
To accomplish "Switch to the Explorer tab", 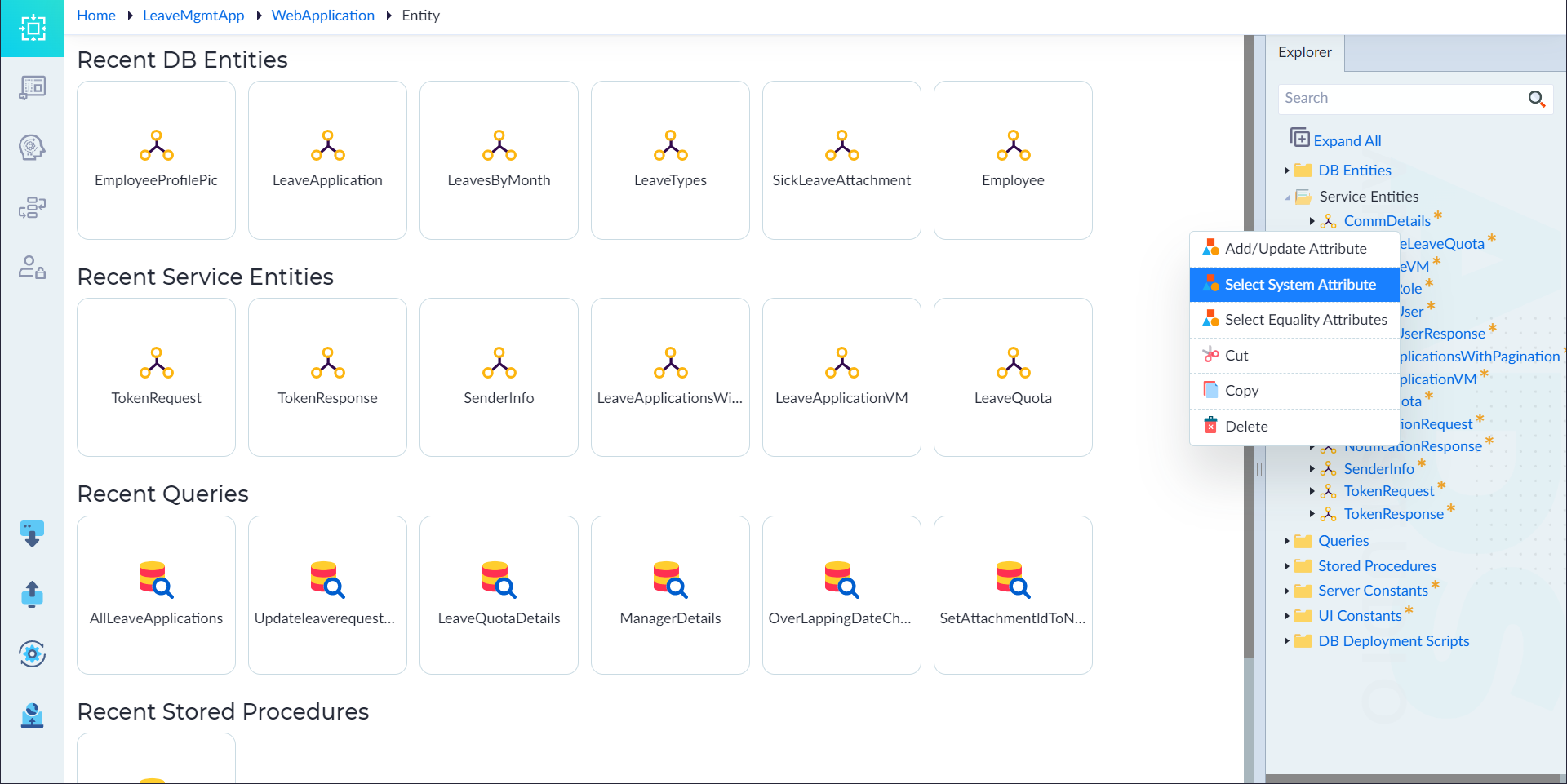I will click(1304, 53).
